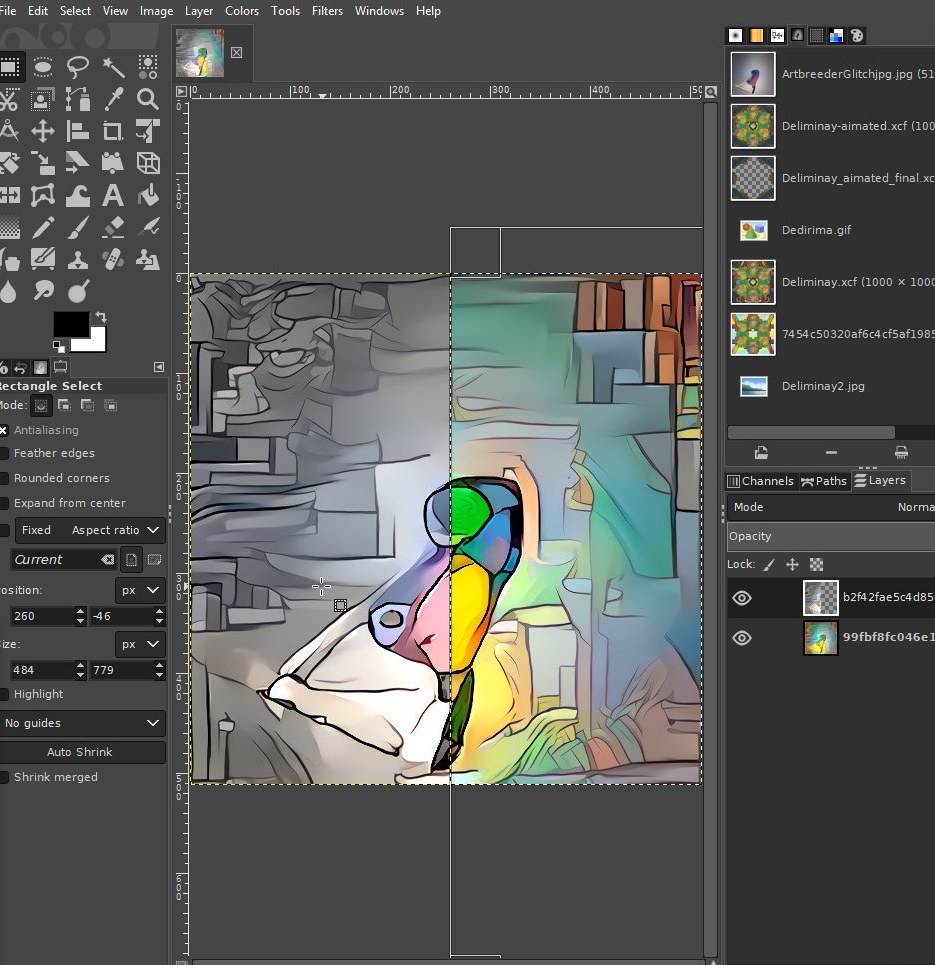
Task: Activate the Eraser tool
Action: [113, 227]
